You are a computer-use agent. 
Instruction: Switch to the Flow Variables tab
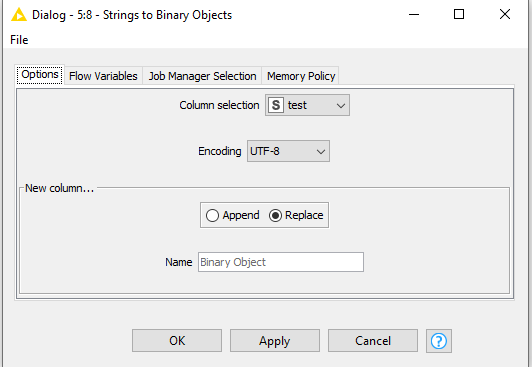(x=103, y=76)
